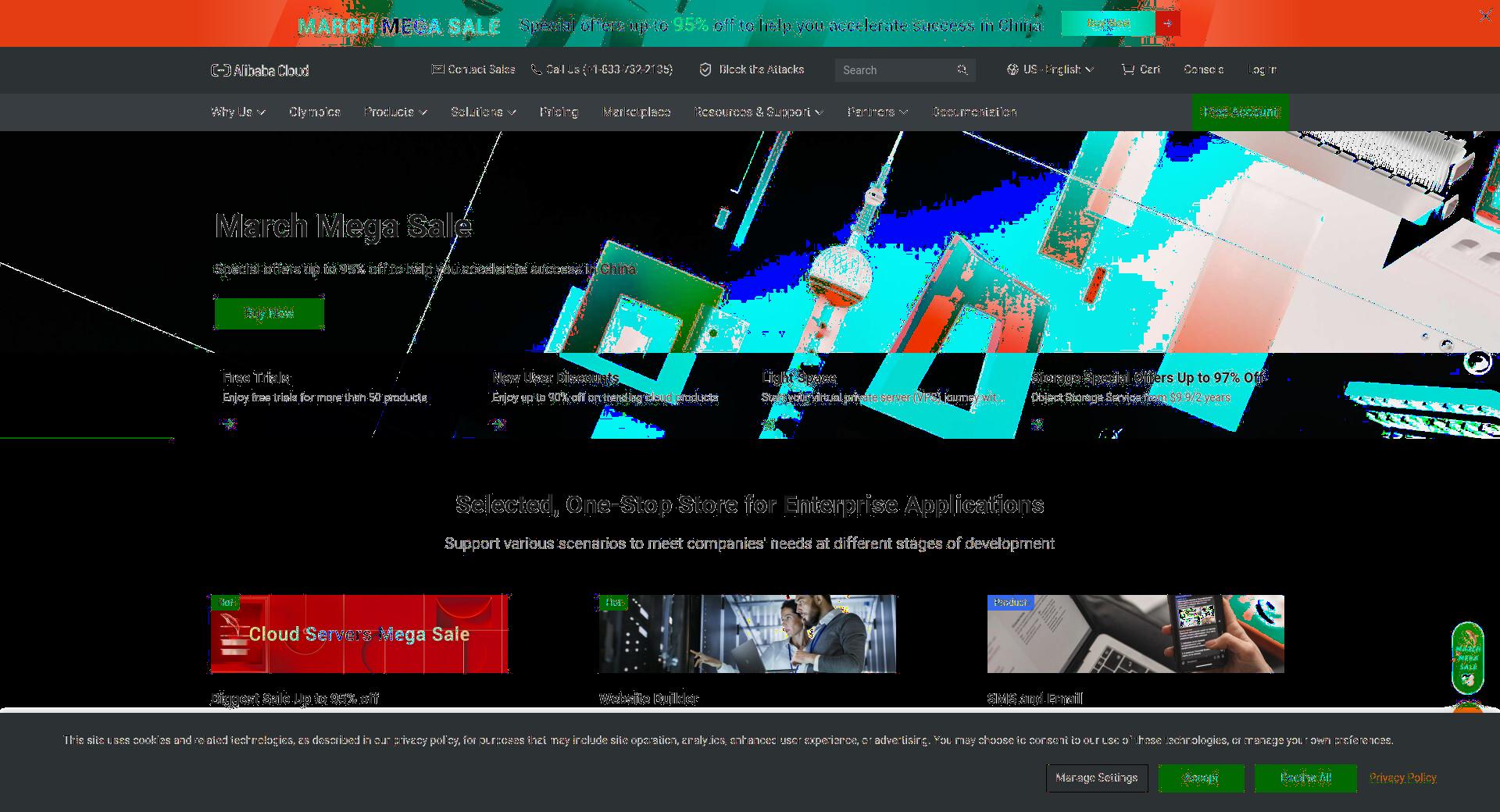The width and height of the screenshot is (1500, 812).
Task: Click the Website Builder title
Action: [648, 699]
